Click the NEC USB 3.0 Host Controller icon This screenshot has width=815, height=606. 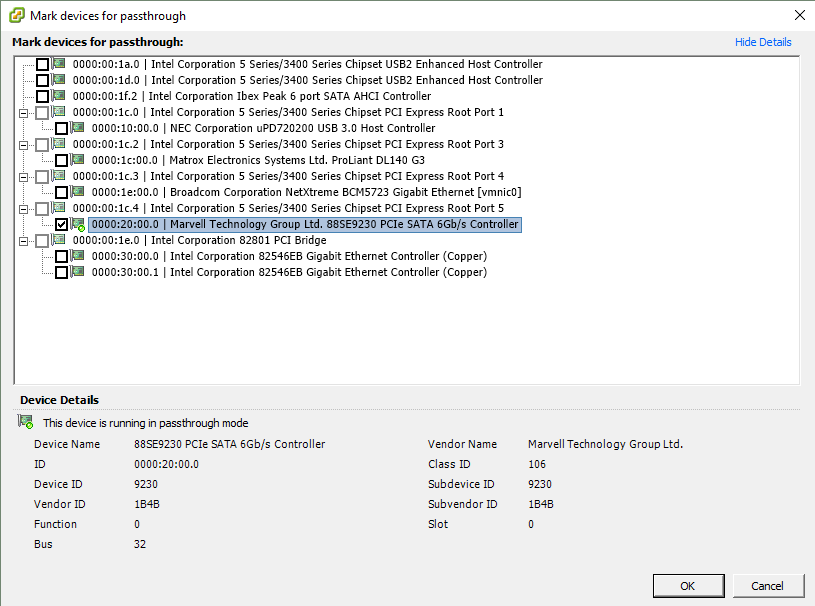click(78, 127)
